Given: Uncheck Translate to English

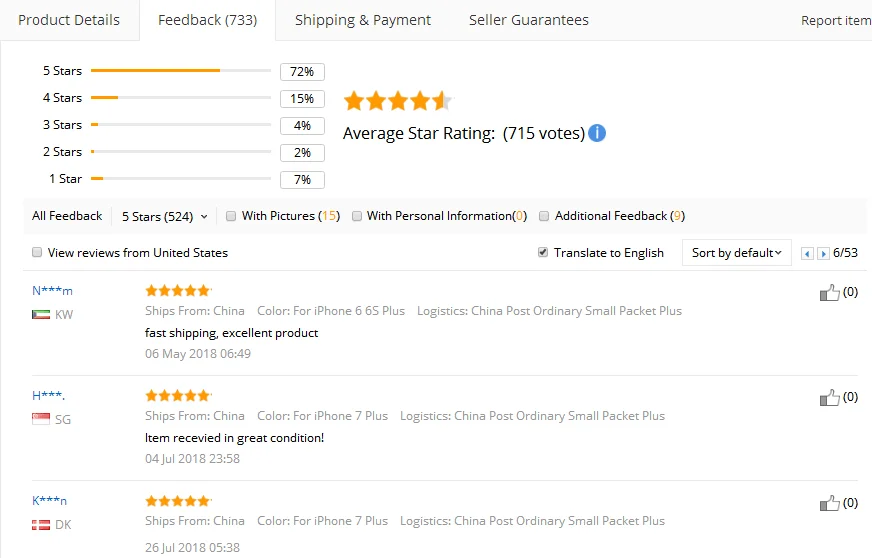Looking at the screenshot, I should tap(543, 253).
